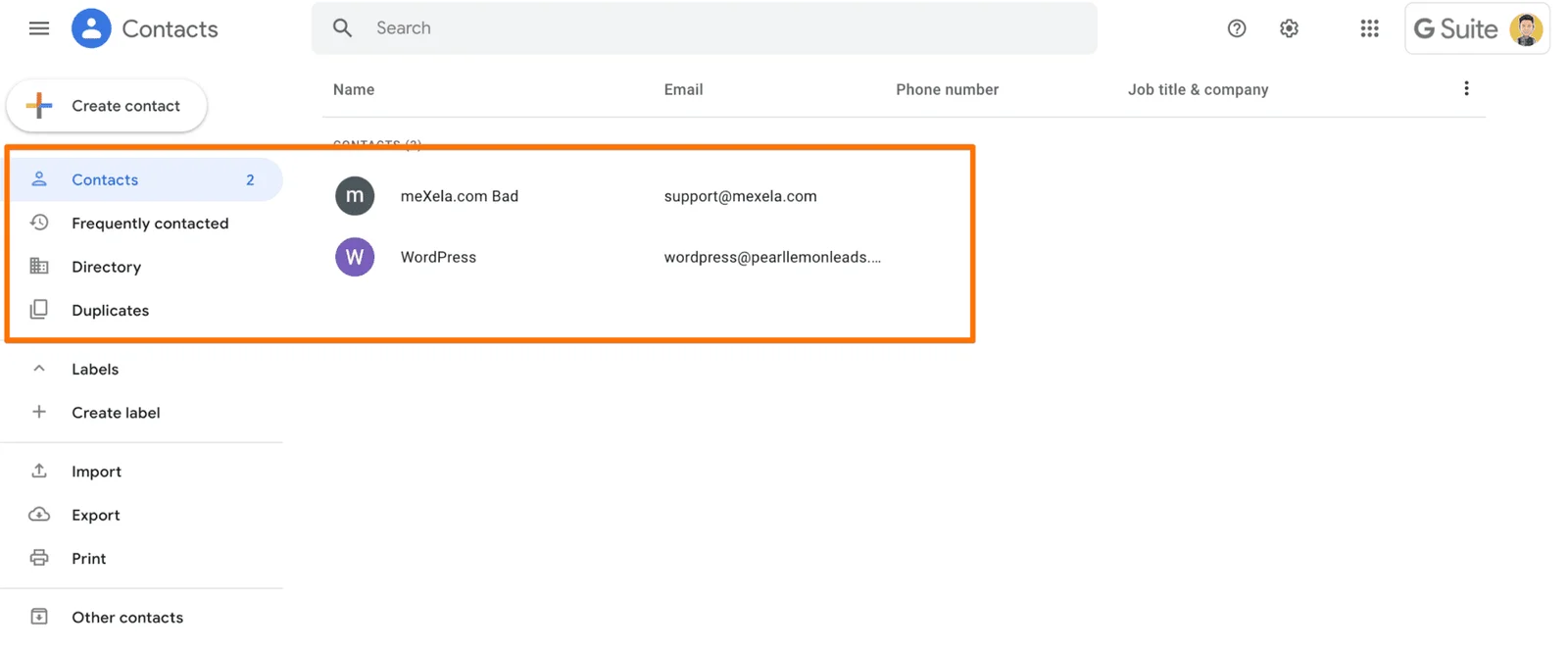The image size is (1568, 651).
Task: Click the Create label plus icon
Action: click(39, 412)
